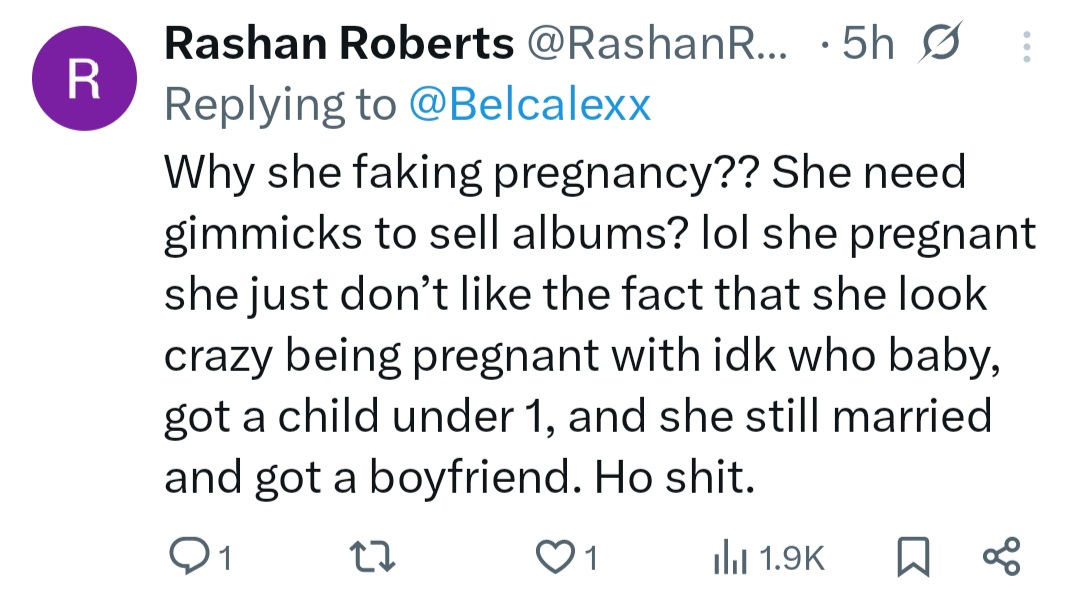Click the "Ho shit." ending text
Screen dimensions: 1080x595
point(672,477)
